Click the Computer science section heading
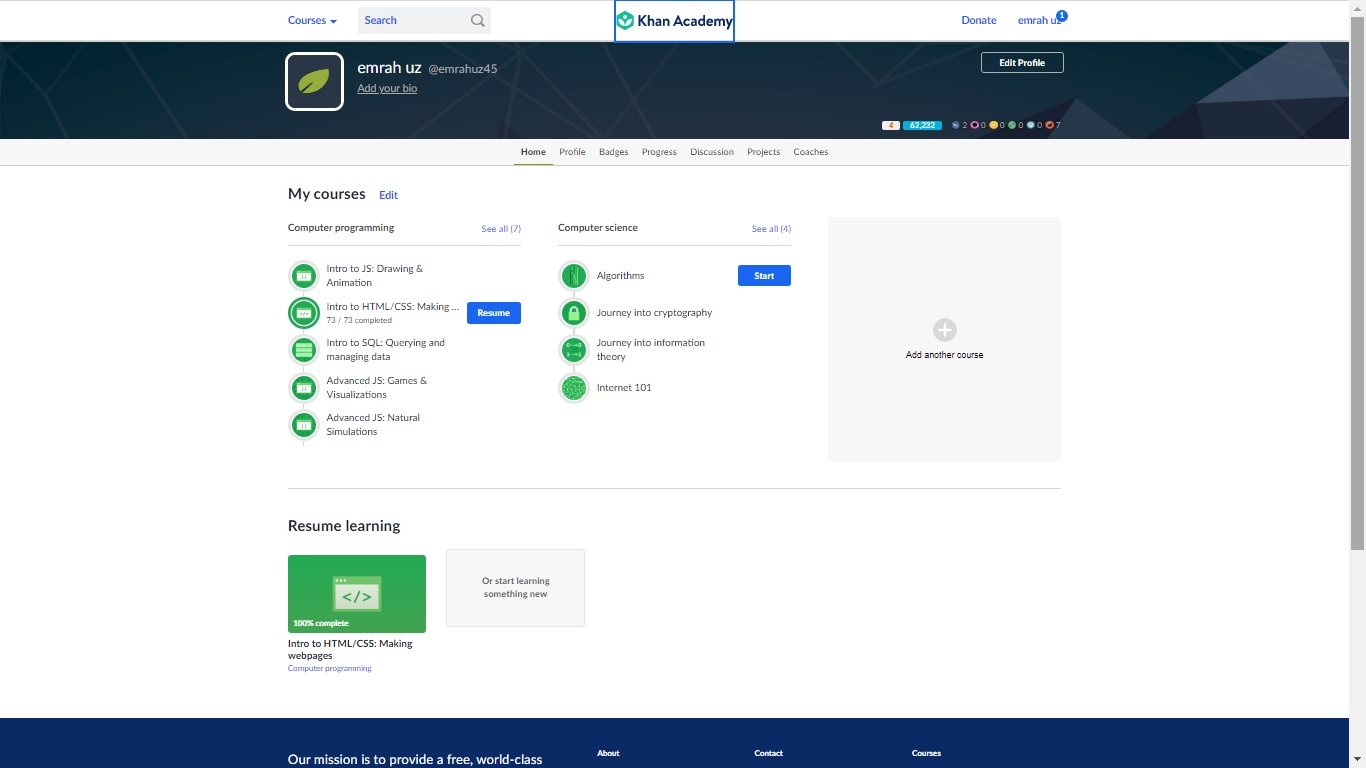This screenshot has height=768, width=1366. click(598, 228)
